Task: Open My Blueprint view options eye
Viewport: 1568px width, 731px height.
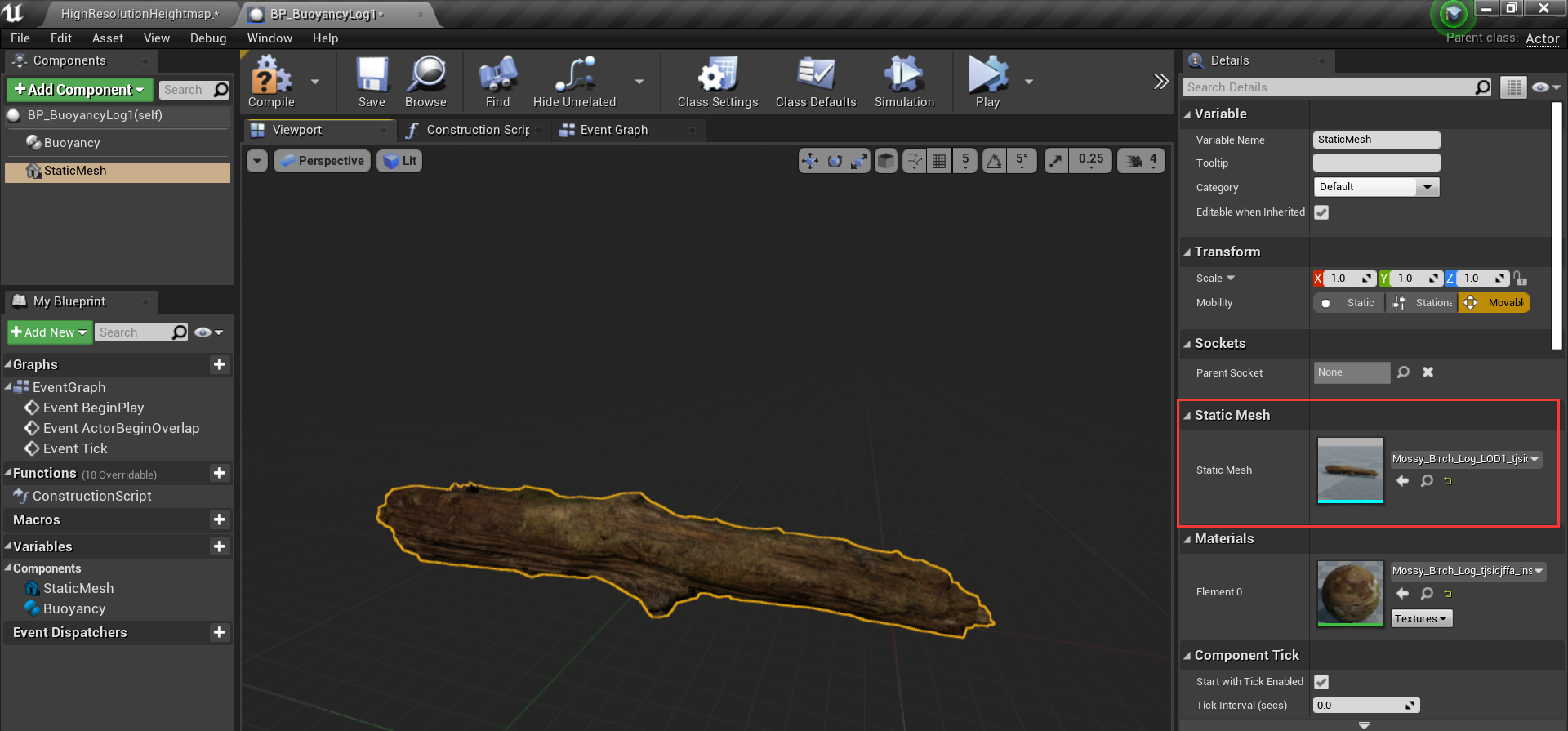Action: click(x=209, y=332)
